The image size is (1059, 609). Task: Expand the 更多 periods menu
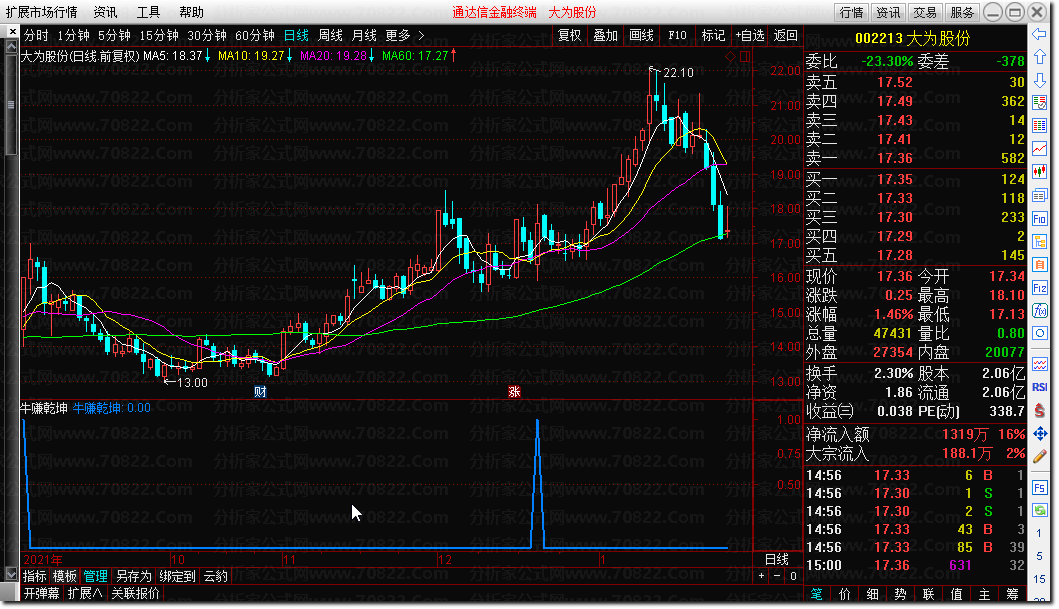point(405,35)
